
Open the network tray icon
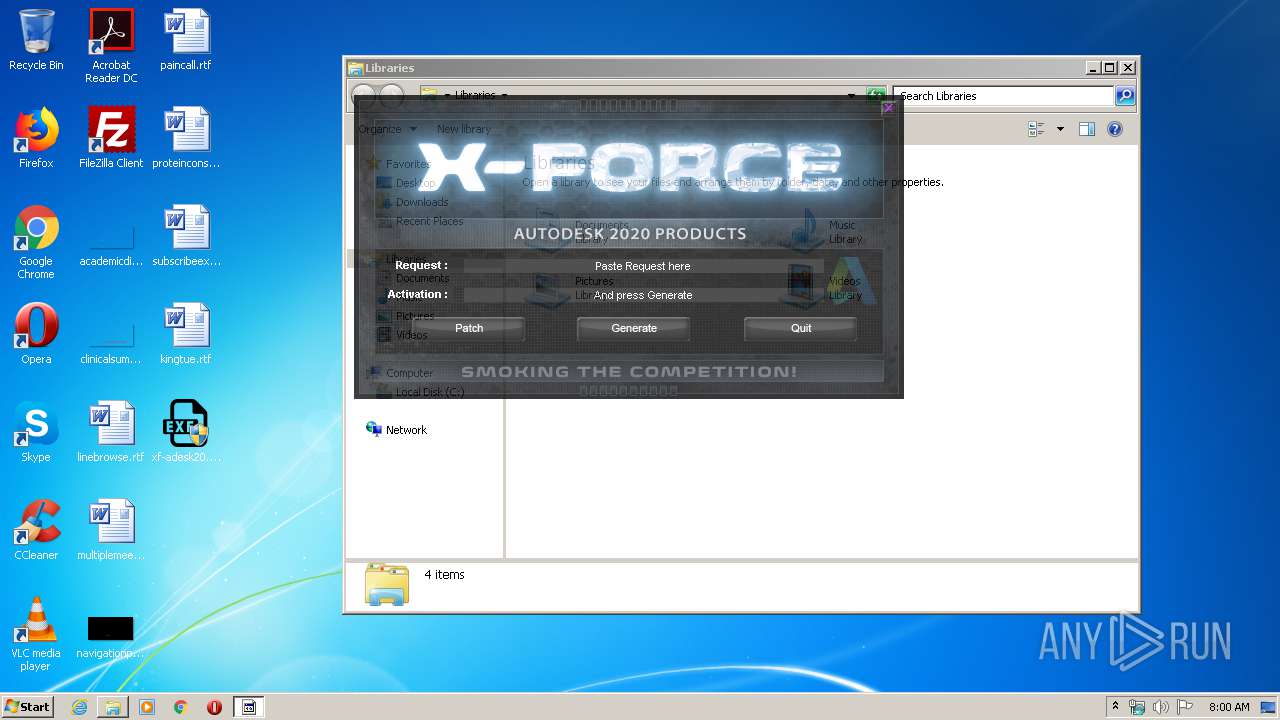pos(1137,707)
